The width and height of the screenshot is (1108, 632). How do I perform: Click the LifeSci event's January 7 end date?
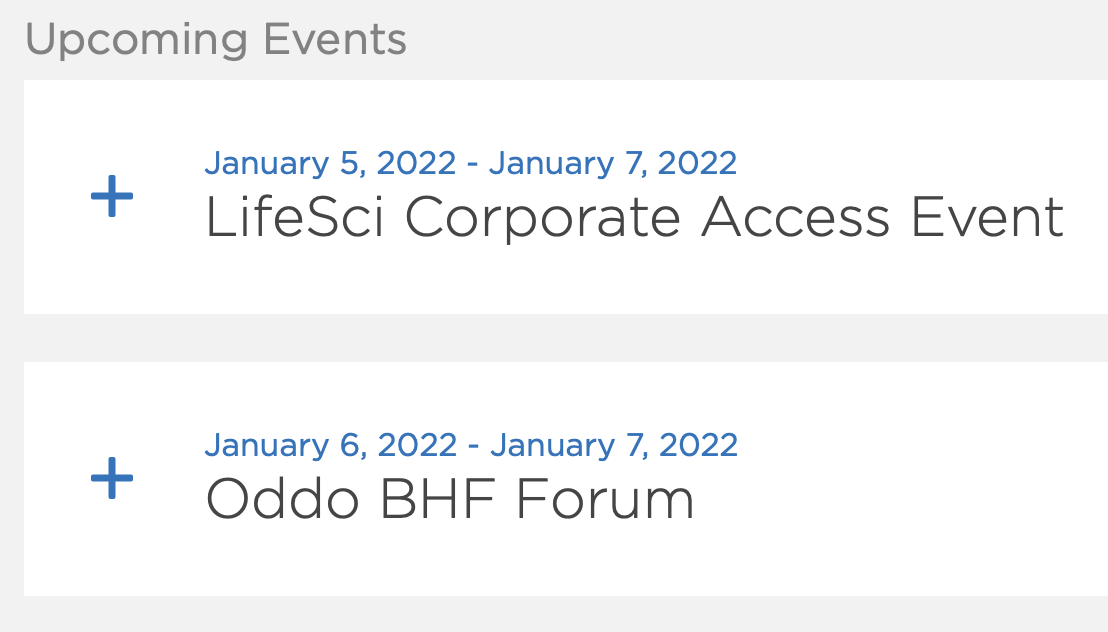pos(613,162)
